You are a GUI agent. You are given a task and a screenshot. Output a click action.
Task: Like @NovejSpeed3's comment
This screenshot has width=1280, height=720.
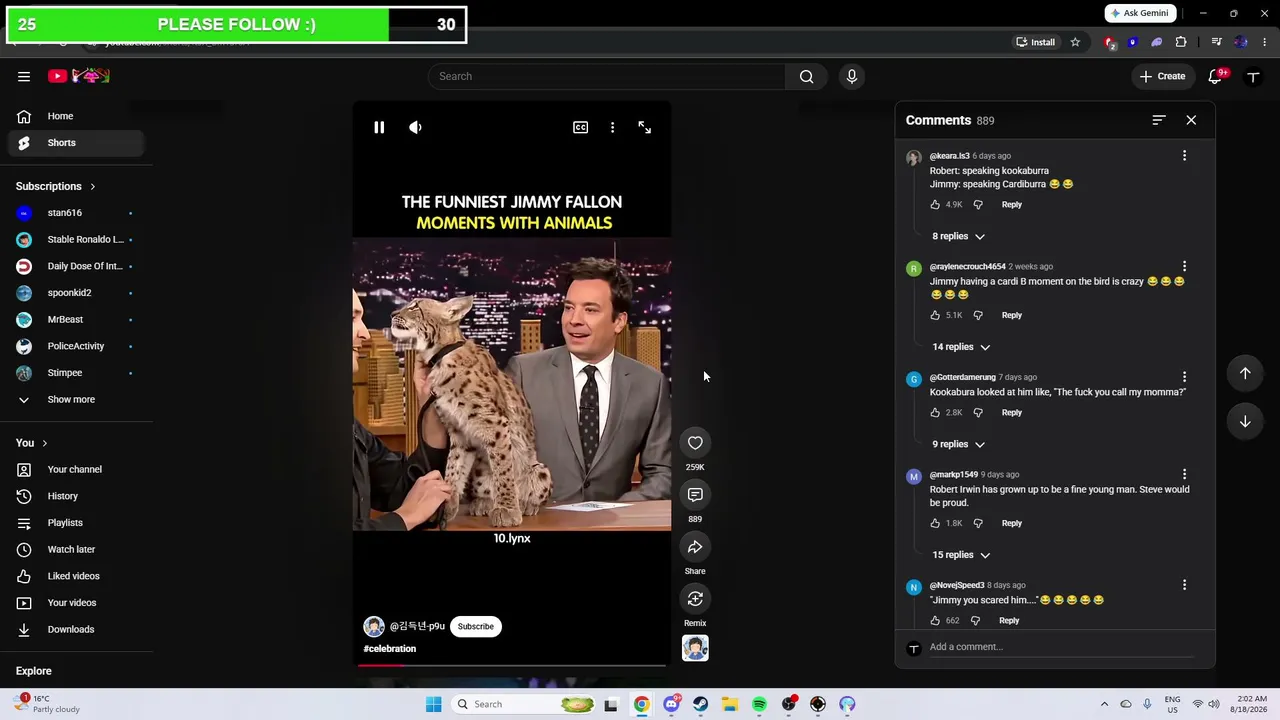(x=935, y=620)
